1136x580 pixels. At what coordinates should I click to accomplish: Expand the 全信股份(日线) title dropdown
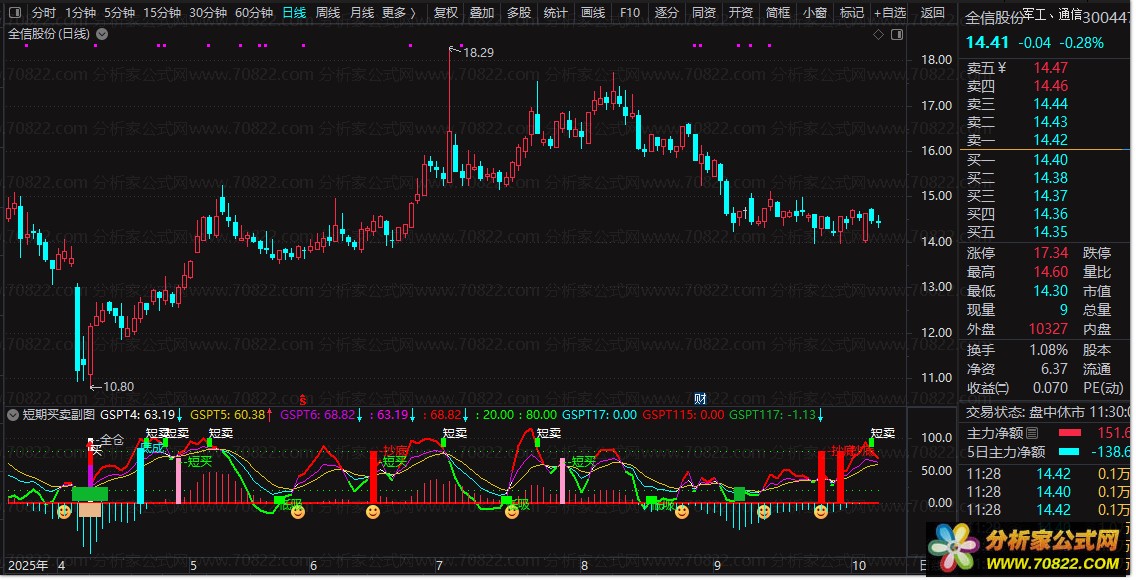(102, 34)
